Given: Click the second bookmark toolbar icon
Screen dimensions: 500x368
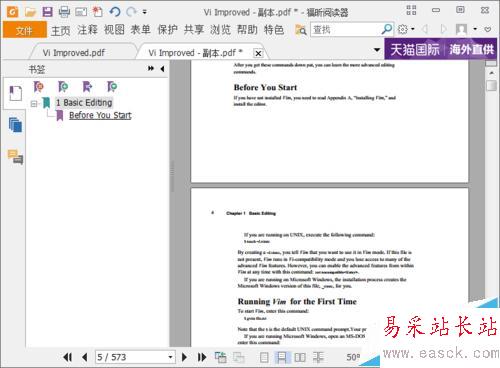Looking at the screenshot, I should 63,87.
